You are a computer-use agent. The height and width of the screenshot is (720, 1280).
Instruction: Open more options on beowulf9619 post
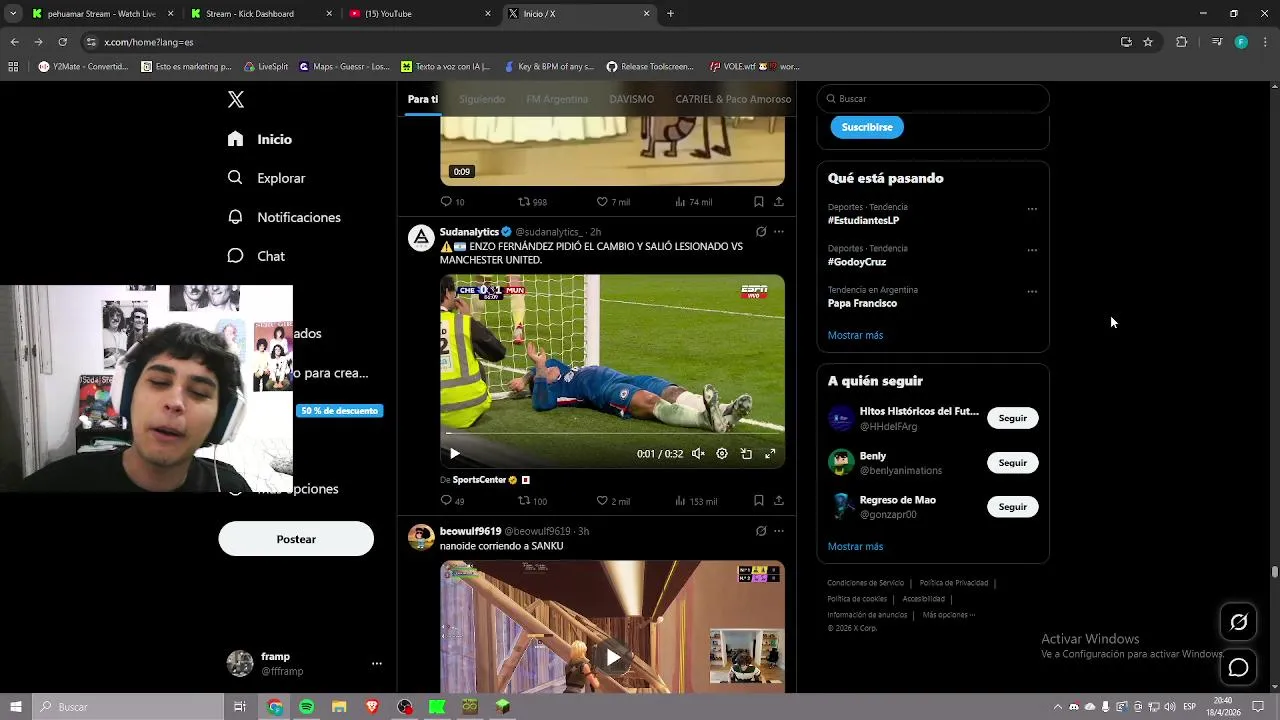(x=779, y=531)
